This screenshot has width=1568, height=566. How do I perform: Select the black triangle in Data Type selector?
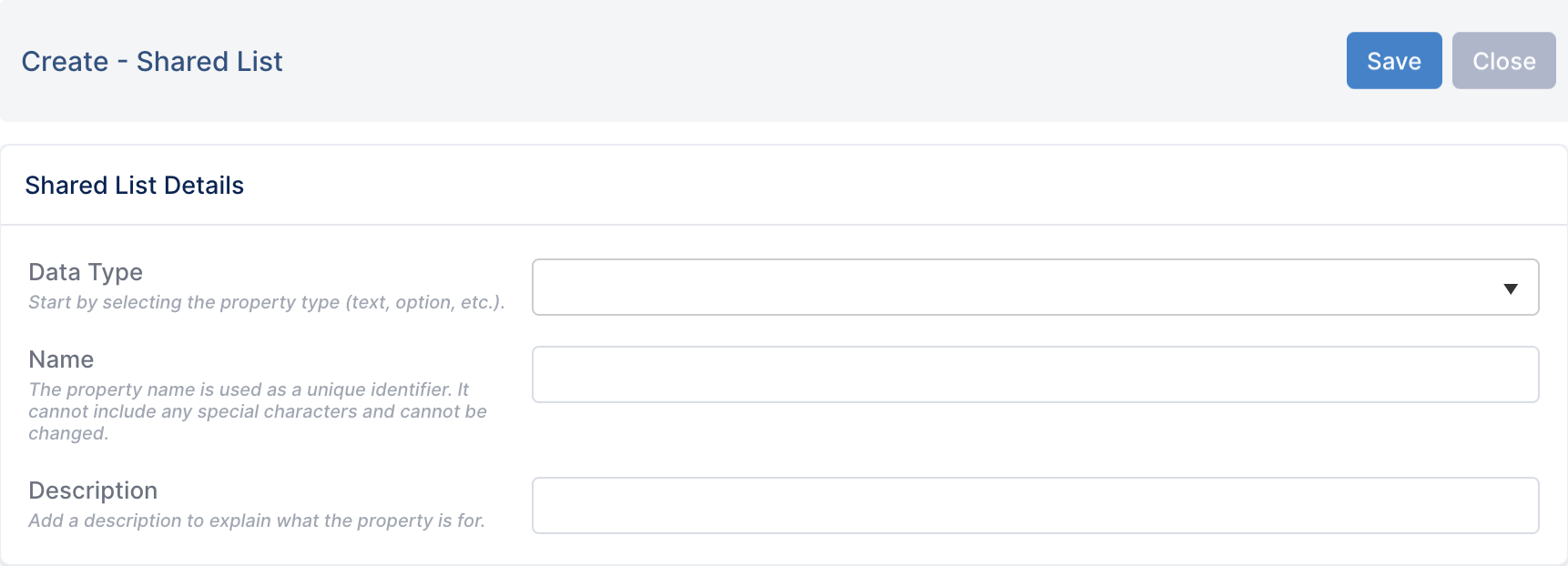tap(1511, 288)
